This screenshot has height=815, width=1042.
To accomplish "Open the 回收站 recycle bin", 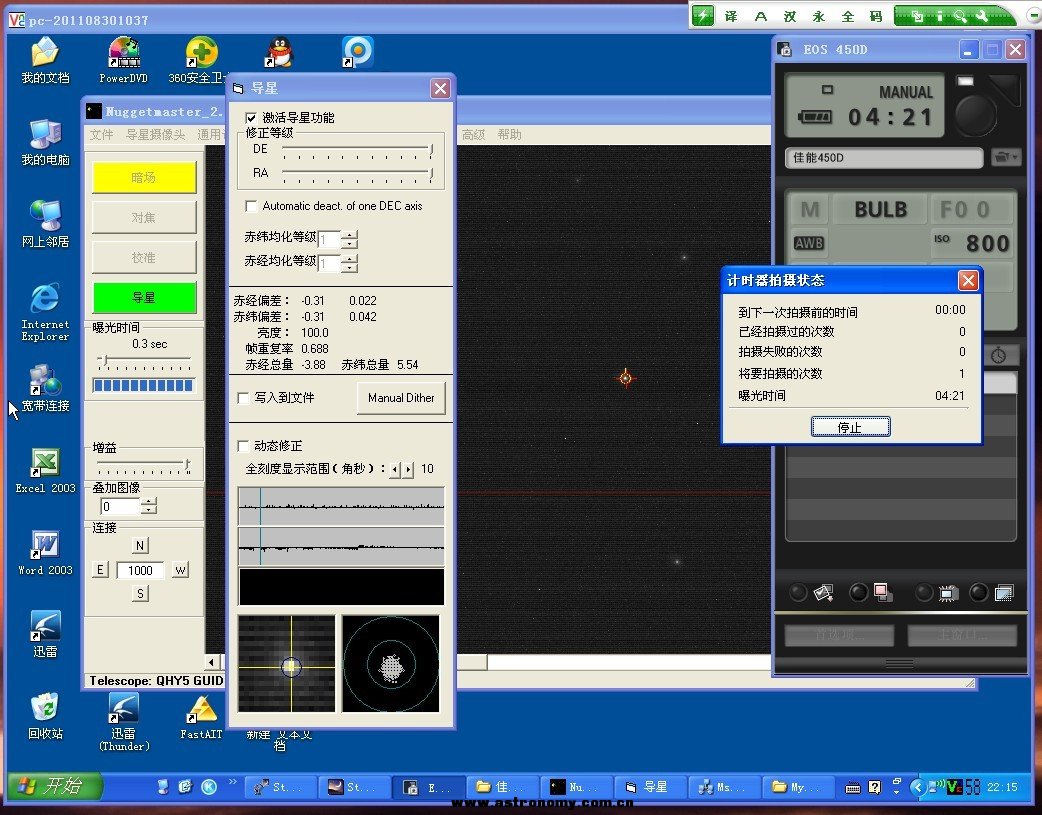I will click(x=45, y=716).
